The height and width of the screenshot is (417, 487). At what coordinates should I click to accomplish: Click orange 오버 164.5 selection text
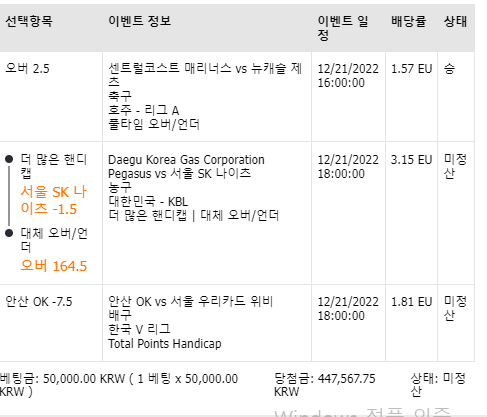coord(54,266)
